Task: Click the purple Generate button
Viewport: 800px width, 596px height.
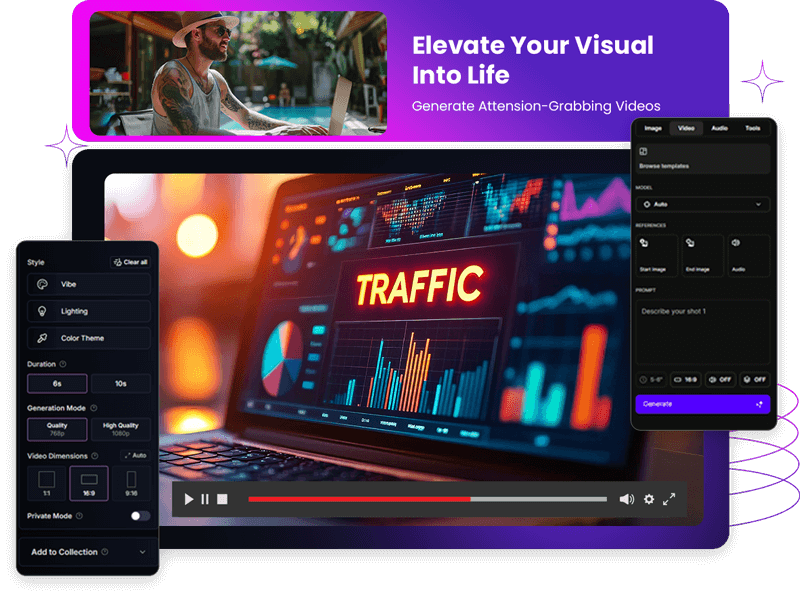Action: [703, 404]
